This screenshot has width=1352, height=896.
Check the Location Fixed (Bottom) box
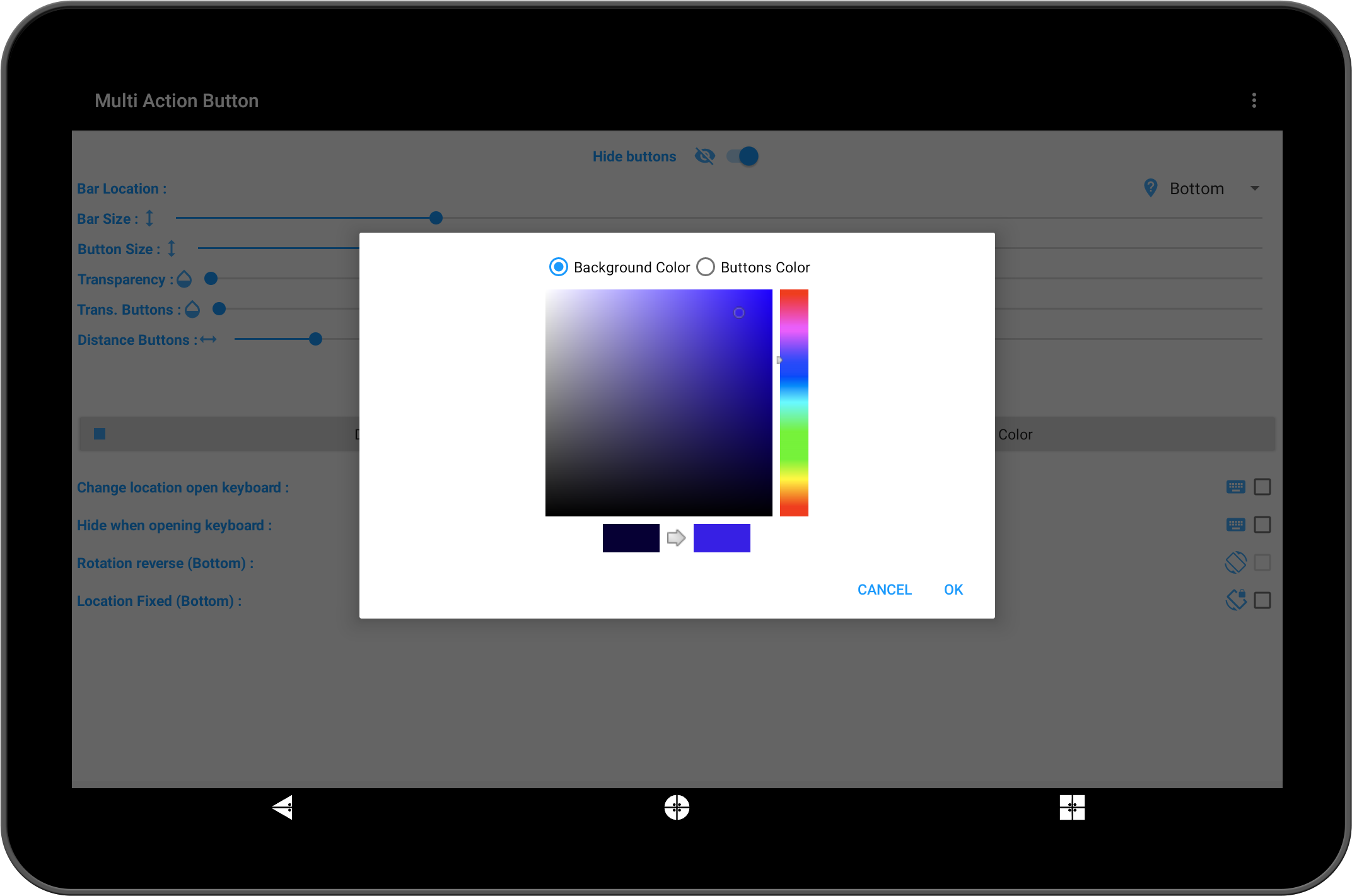1262,600
